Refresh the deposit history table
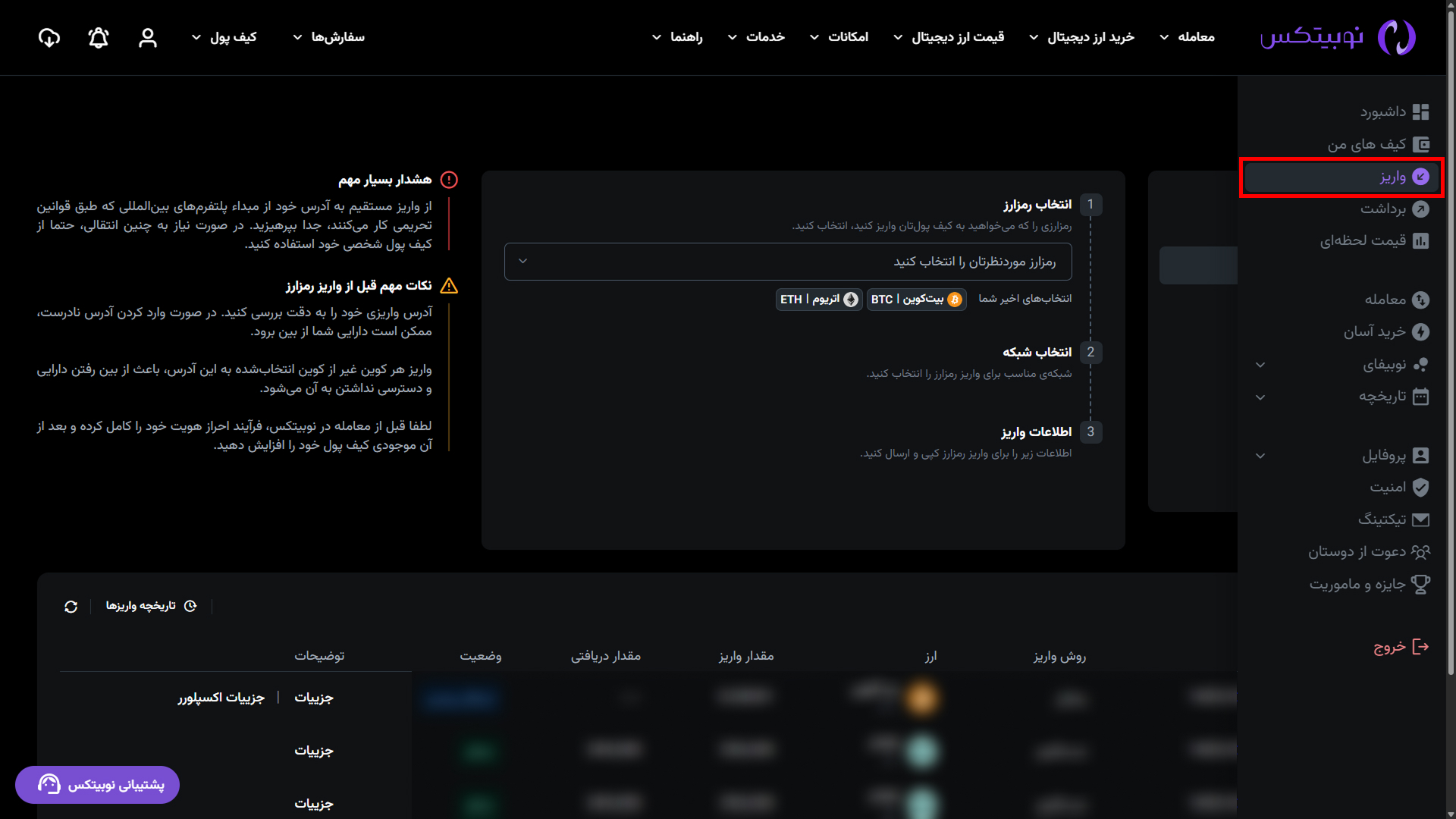The height and width of the screenshot is (819, 1456). click(71, 607)
